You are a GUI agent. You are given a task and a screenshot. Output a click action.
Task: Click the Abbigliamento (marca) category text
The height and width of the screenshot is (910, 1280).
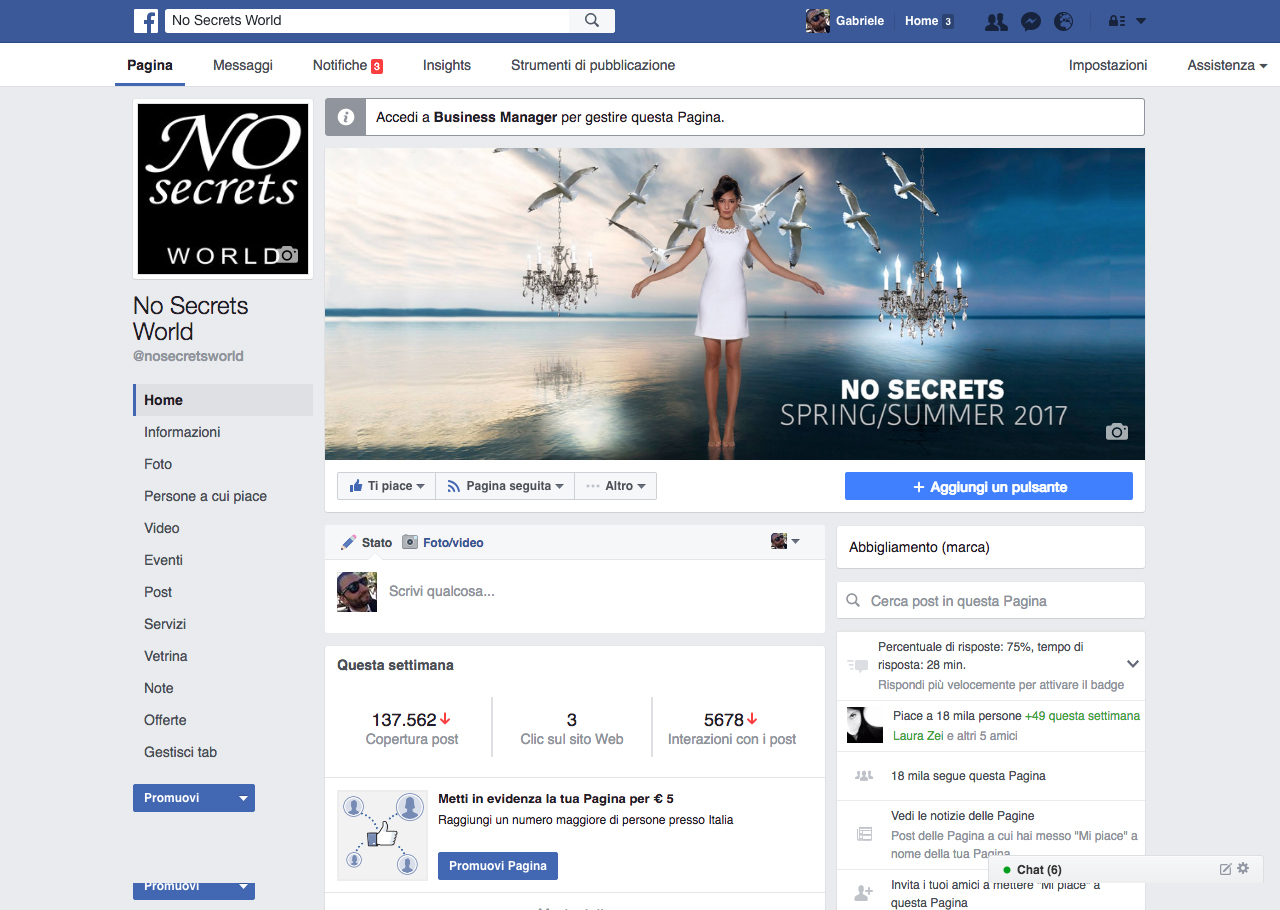point(919,547)
